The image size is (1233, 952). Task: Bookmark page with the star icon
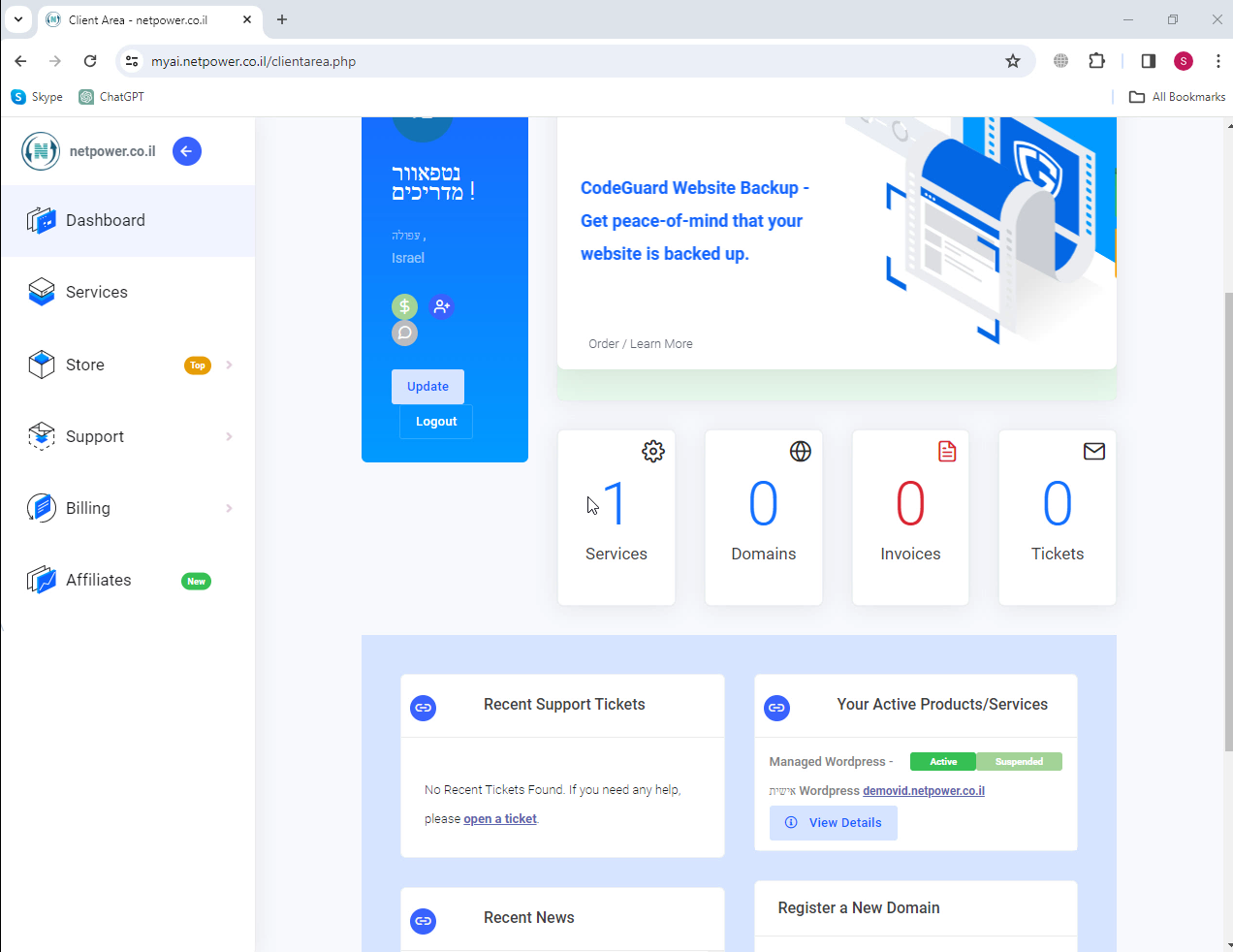tap(1013, 61)
